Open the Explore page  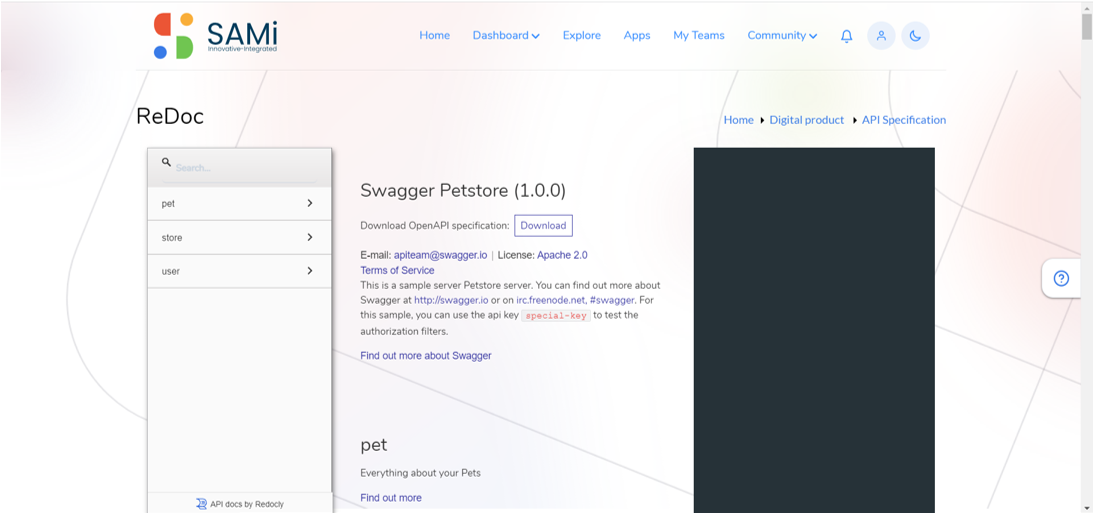[x=582, y=36]
